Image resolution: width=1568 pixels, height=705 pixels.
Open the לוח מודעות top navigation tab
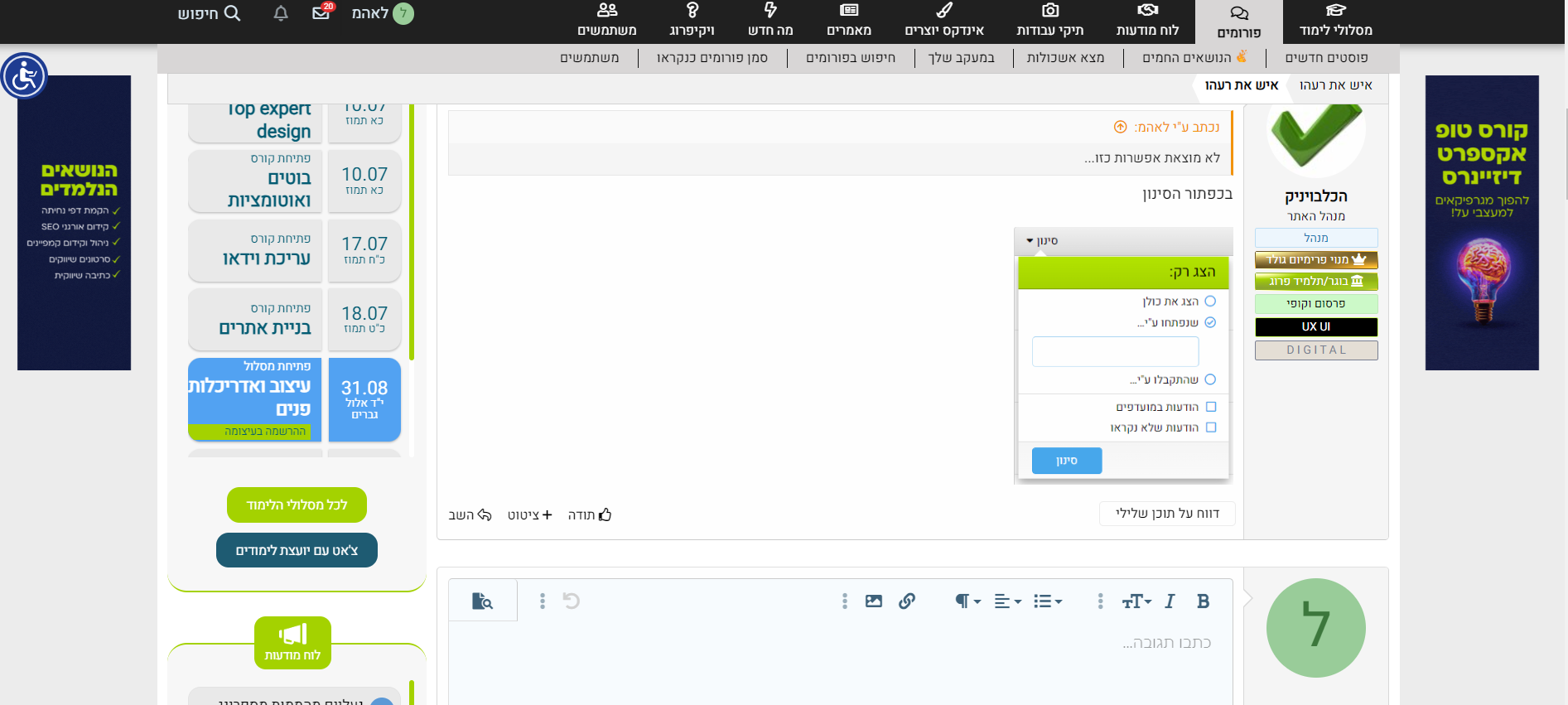click(1147, 21)
